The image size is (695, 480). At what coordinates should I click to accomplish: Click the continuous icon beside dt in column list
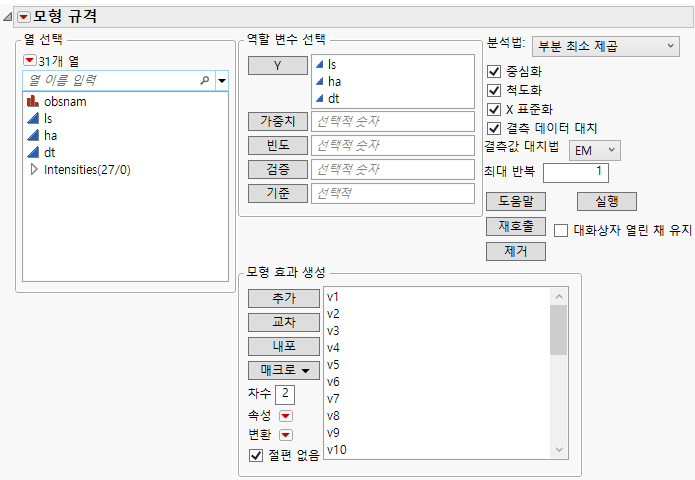[33, 152]
